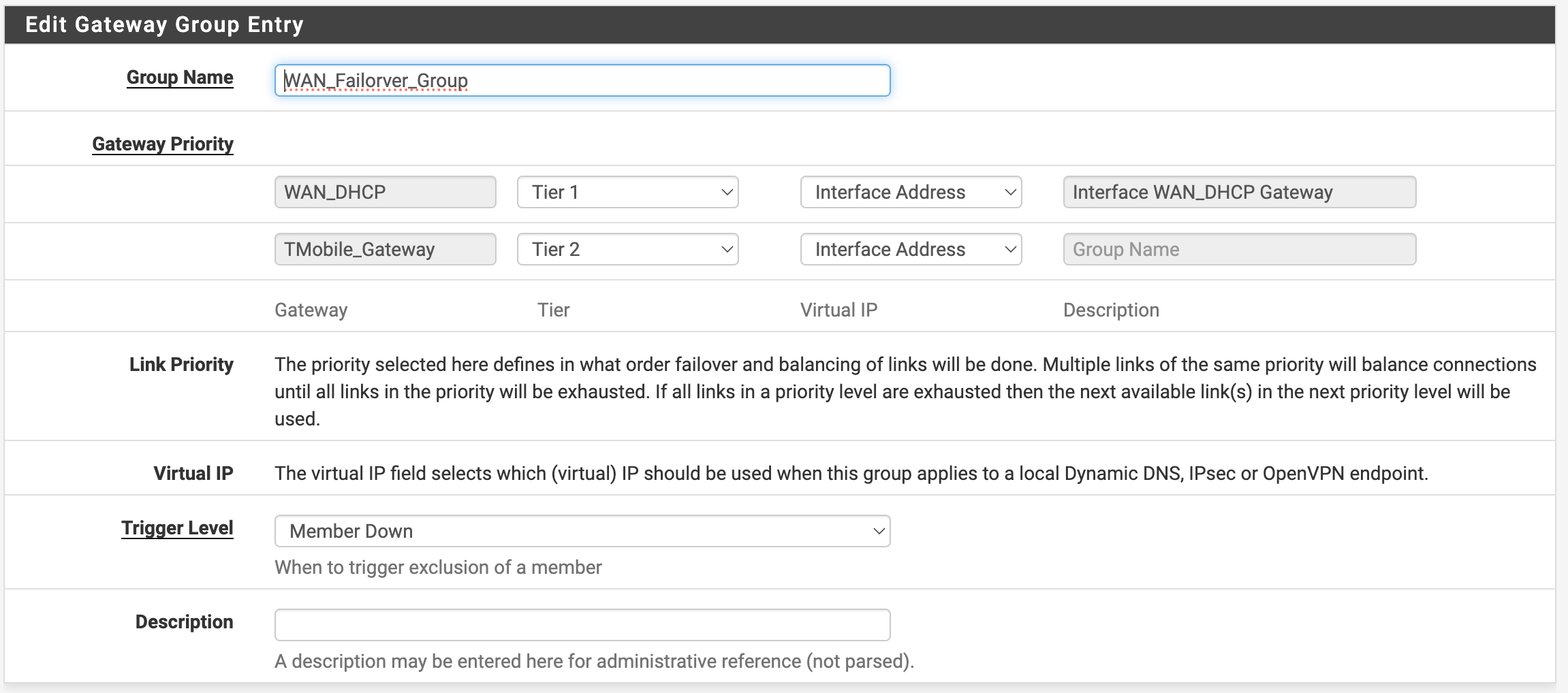
Task: Click the TMobile_Gateway row's empty description field
Action: pos(1239,249)
